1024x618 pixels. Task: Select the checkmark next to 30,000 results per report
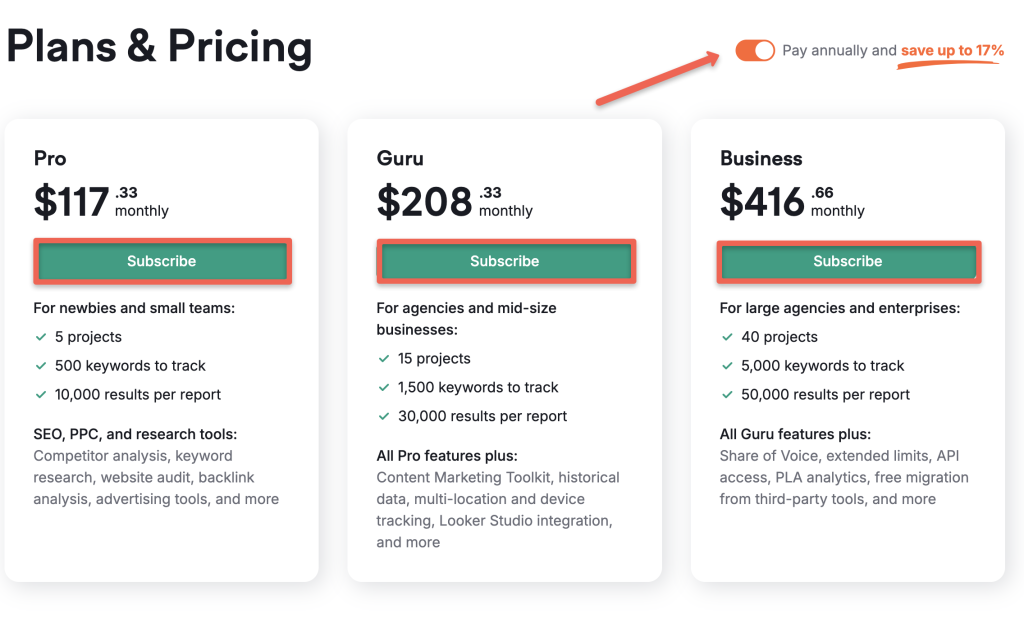pyautogui.click(x=385, y=415)
